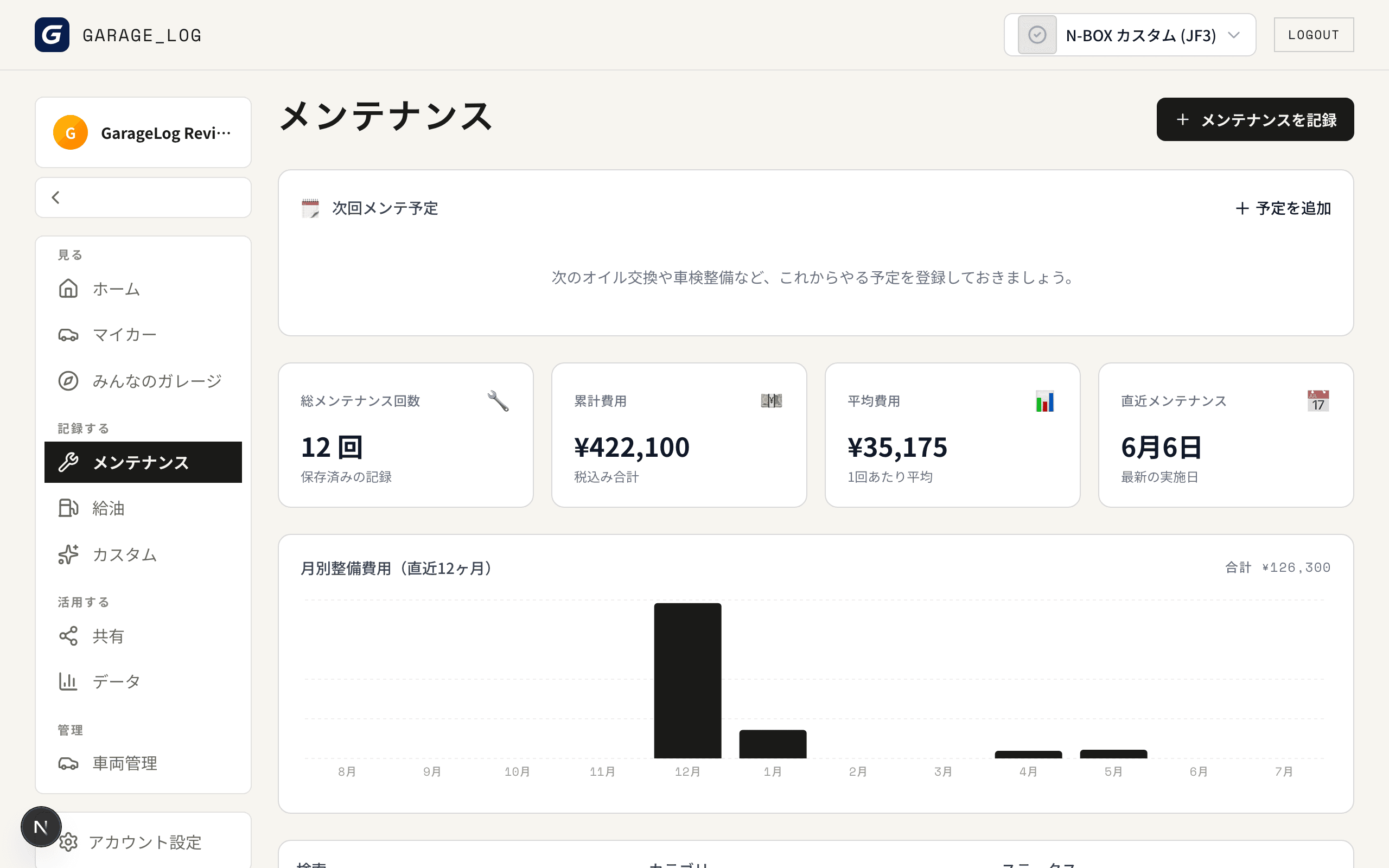Screen dimensions: 1389x868
Task: Click the 月別整備費用（直近12ヶ月） heading
Action: (397, 569)
